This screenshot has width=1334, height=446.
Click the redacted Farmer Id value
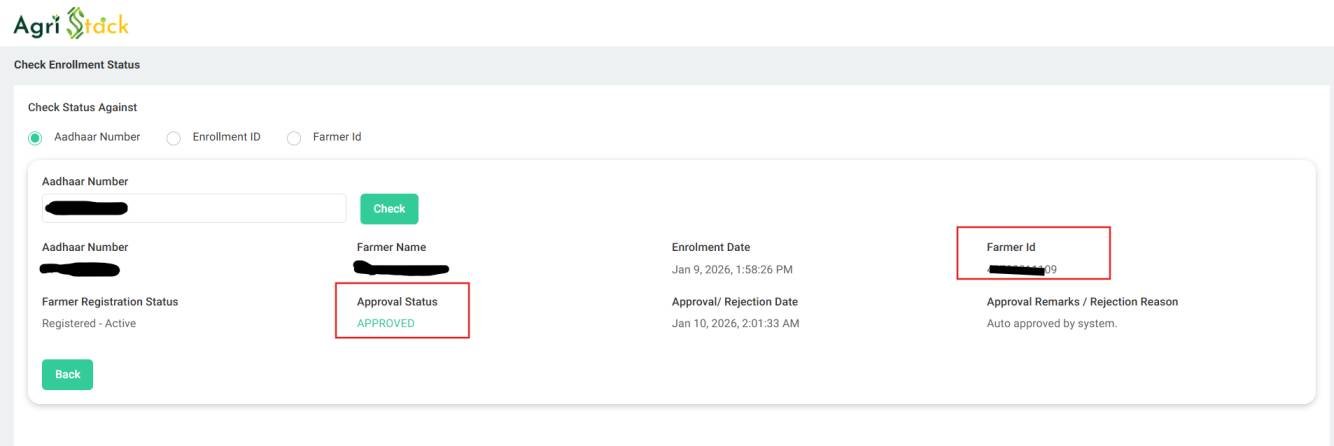coord(1022,269)
